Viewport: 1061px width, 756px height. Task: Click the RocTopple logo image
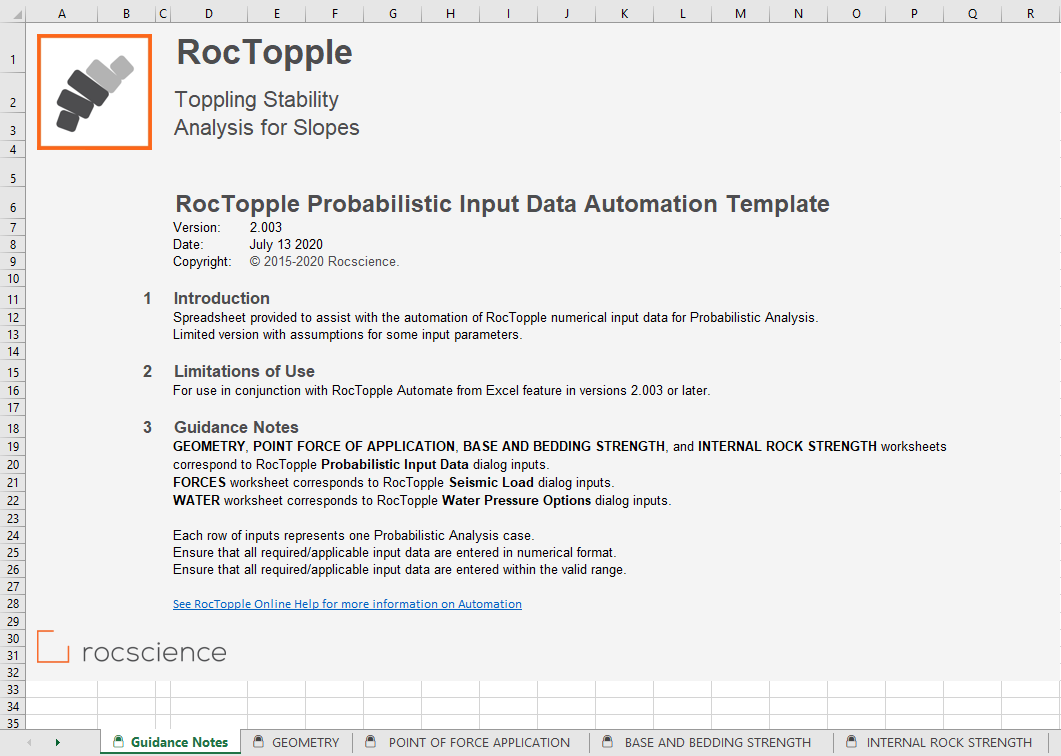[x=94, y=92]
